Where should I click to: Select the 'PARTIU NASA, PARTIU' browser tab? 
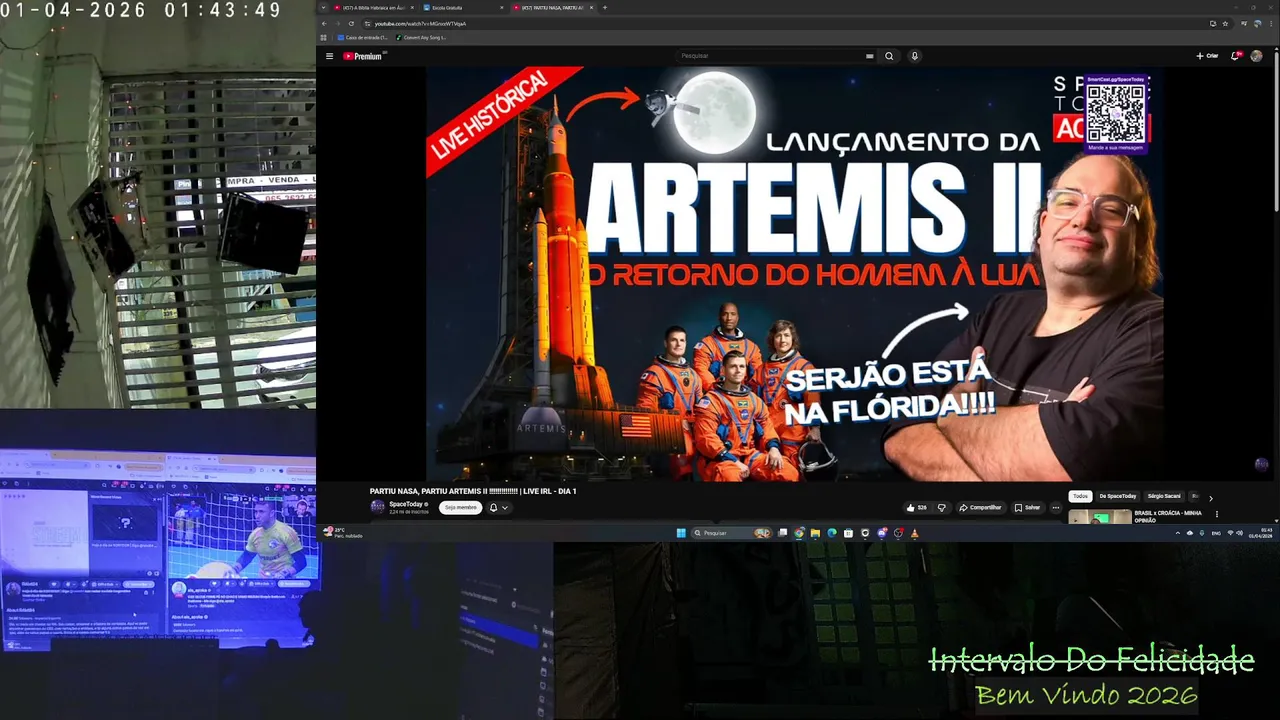(x=554, y=7)
